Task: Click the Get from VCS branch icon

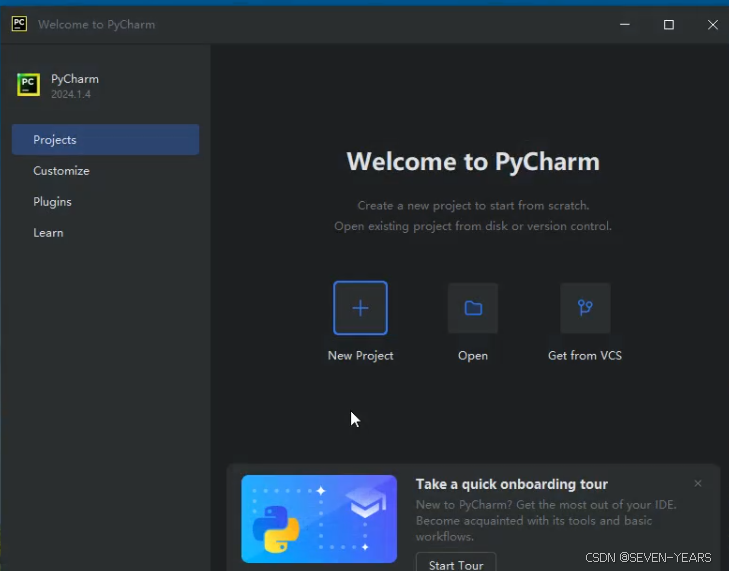Action: coord(585,308)
